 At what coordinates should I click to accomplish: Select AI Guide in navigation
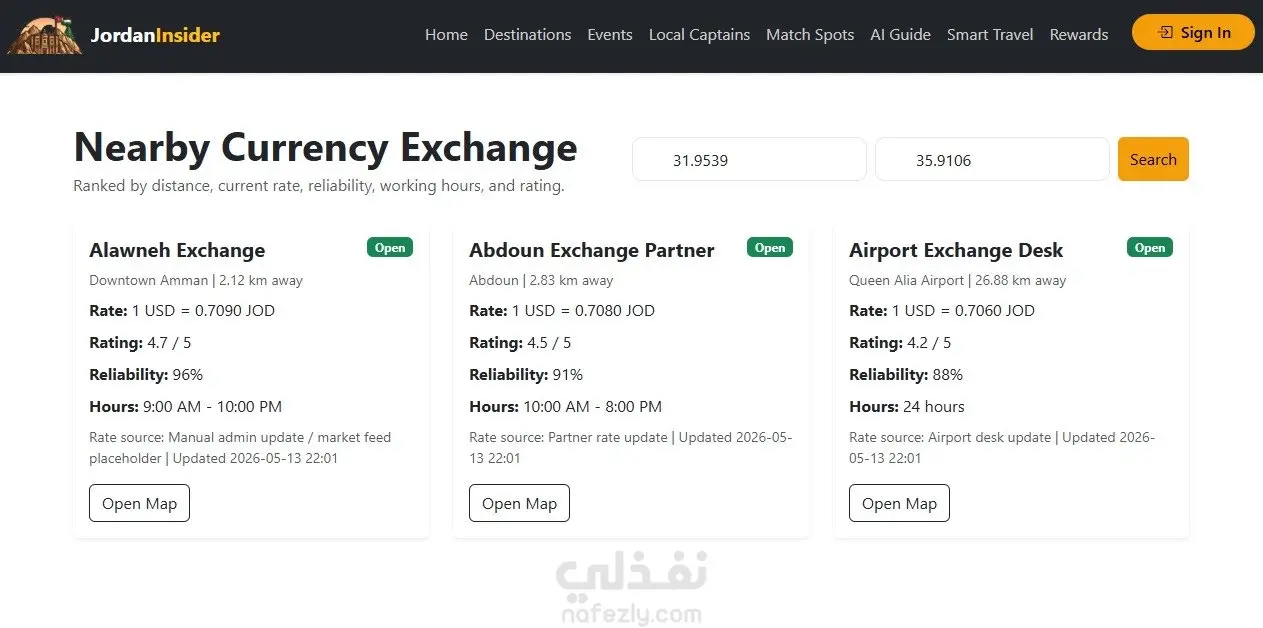tap(900, 35)
